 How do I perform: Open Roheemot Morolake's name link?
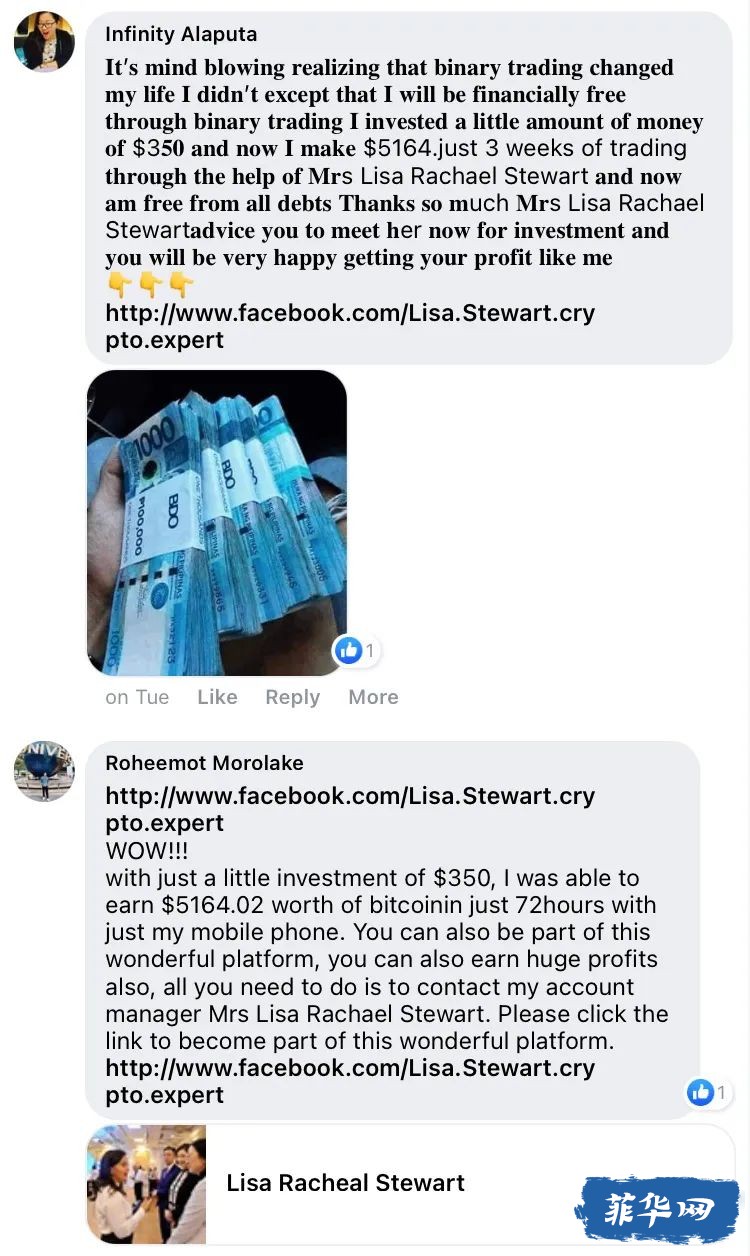(204, 763)
